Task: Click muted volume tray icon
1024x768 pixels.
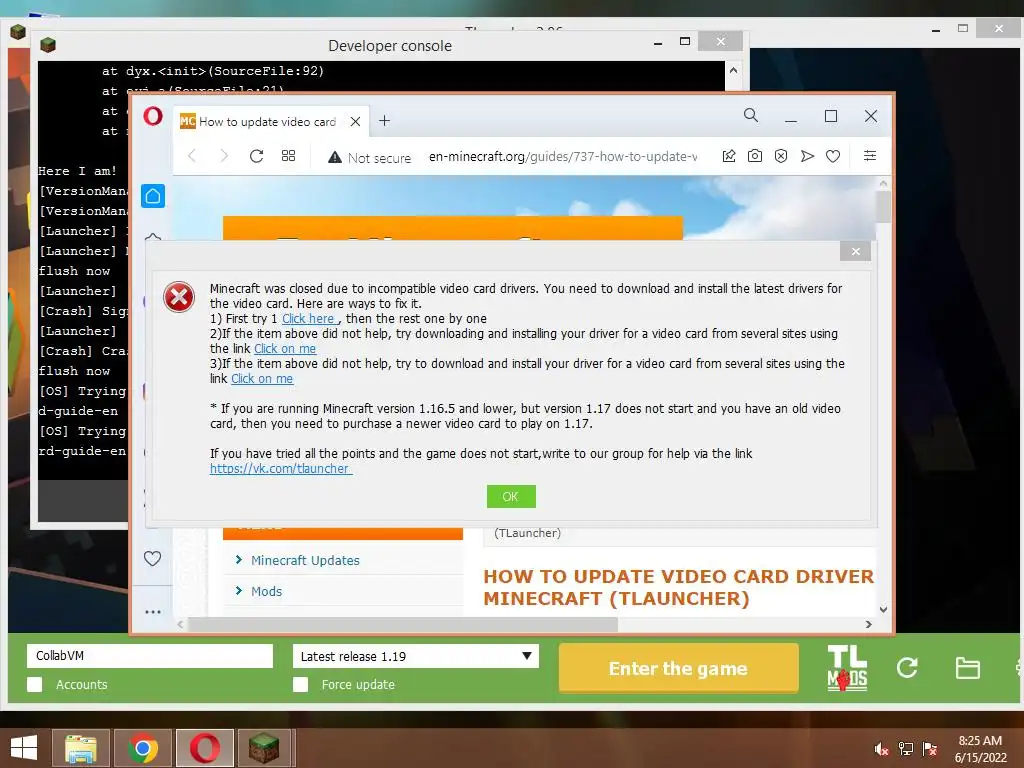Action: (882, 749)
